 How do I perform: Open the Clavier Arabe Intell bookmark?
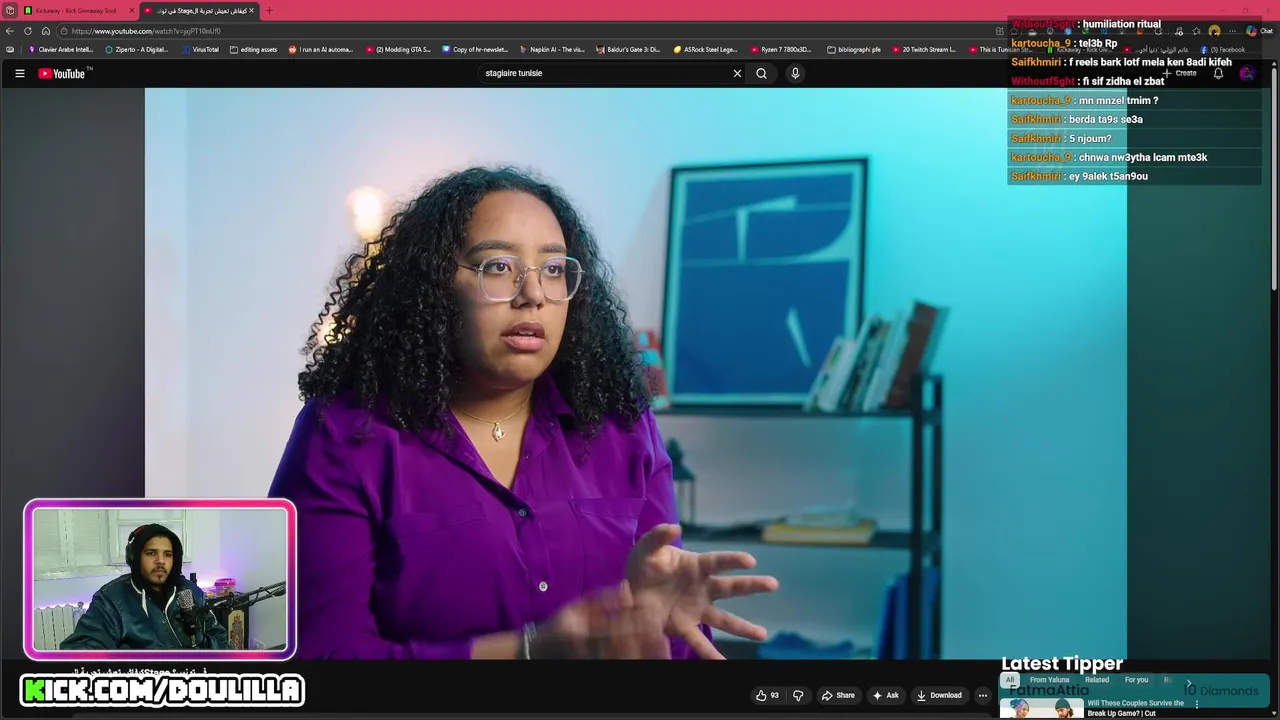tap(61, 49)
